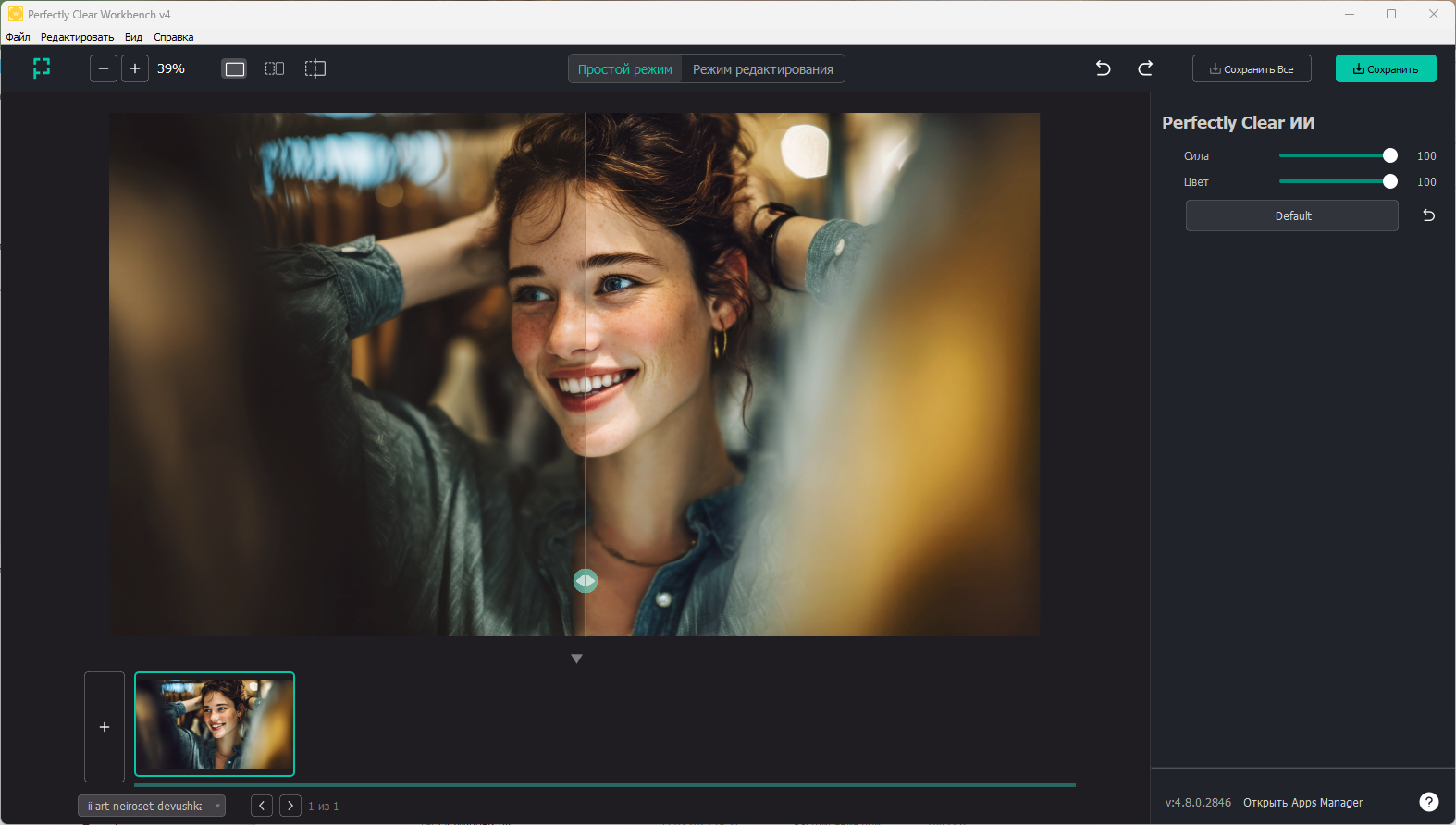Reset preset with the revert arrow icon

(x=1428, y=215)
